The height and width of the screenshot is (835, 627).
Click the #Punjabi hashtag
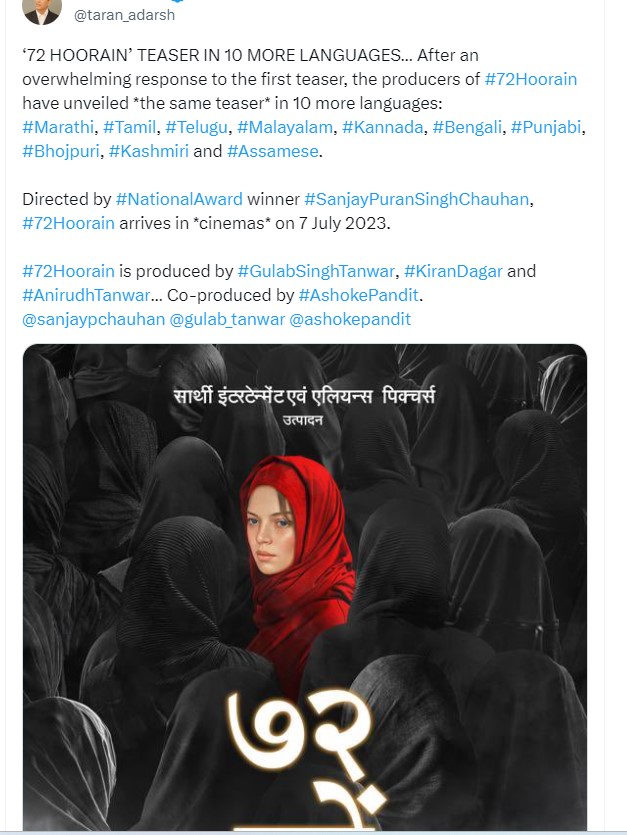tap(546, 127)
